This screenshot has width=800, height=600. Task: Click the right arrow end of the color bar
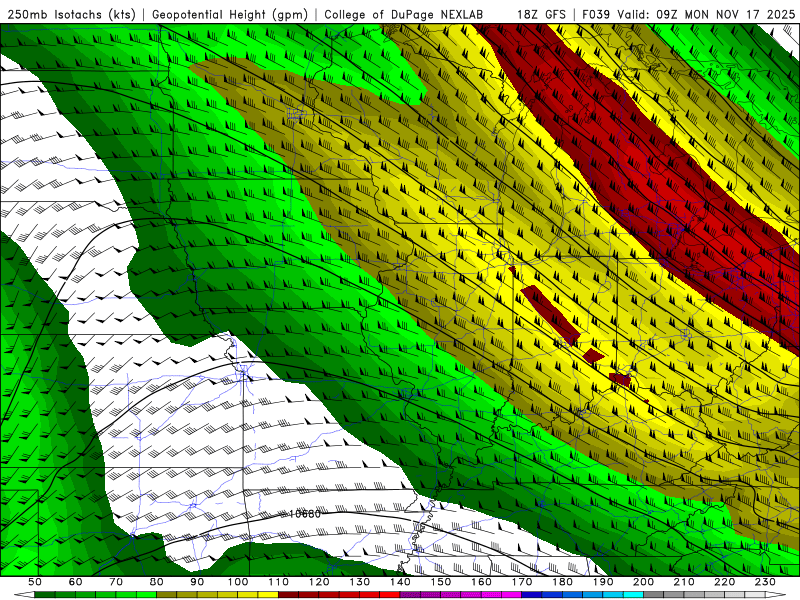(x=776, y=594)
